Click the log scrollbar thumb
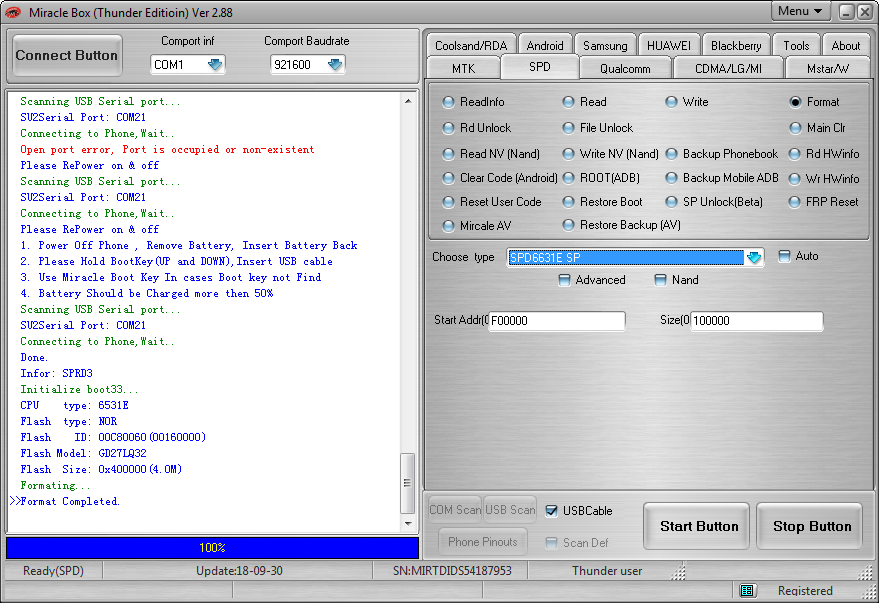The width and height of the screenshot is (879, 603). [408, 483]
